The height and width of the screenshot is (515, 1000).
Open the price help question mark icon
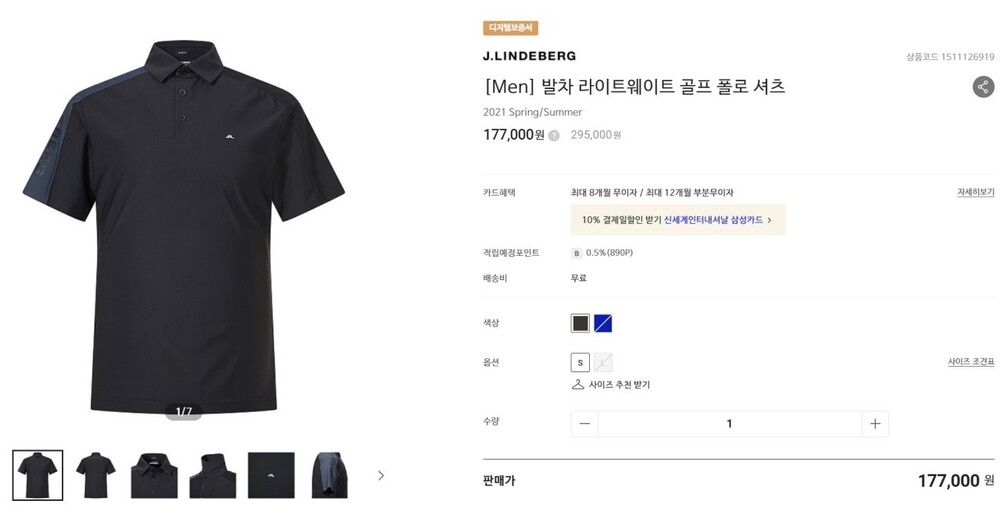click(x=554, y=136)
